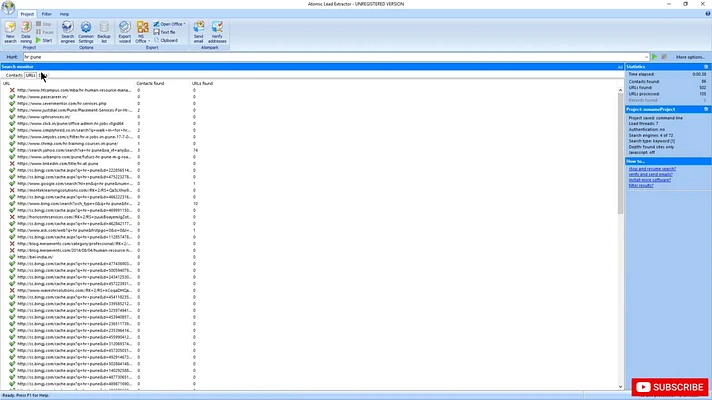Open 'filter results?' help link
Viewport: 712px width, 400px height.
[x=641, y=185]
